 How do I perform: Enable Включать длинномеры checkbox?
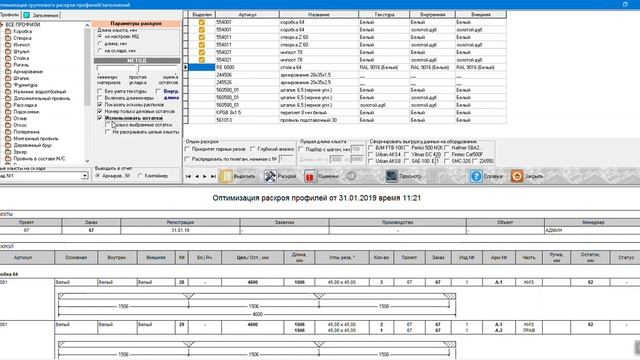100,98
